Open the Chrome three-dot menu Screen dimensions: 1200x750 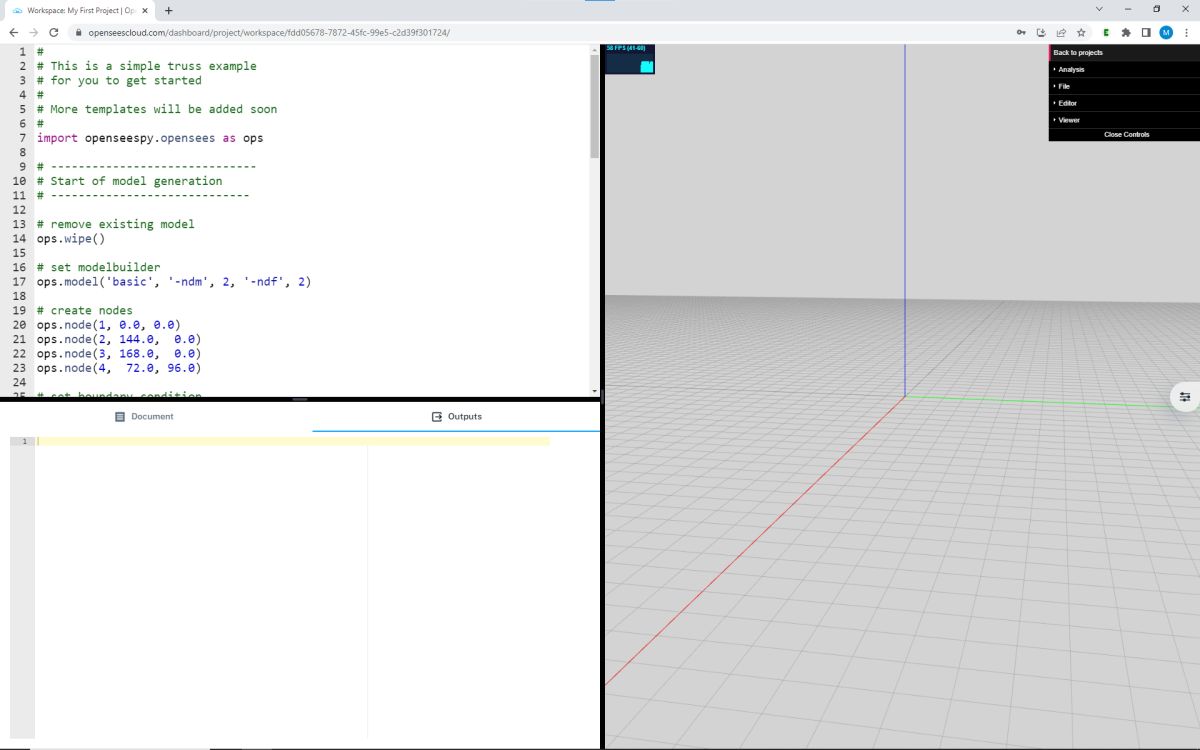pyautogui.click(x=1186, y=32)
